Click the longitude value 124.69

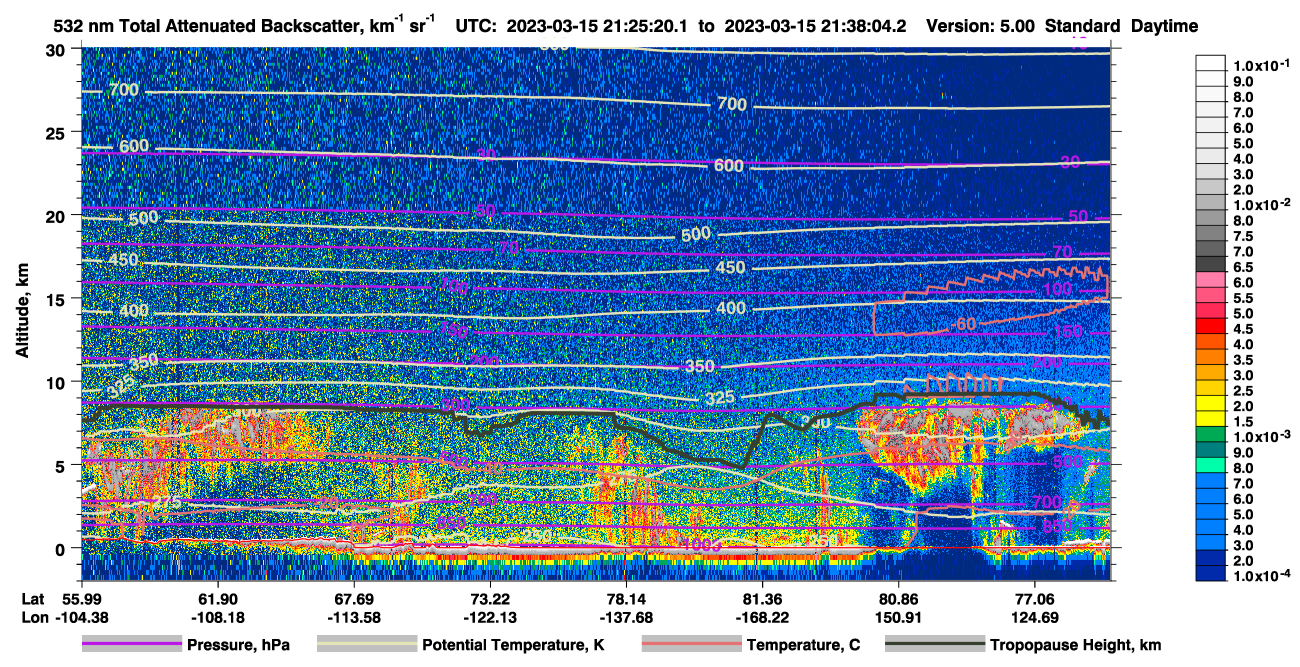click(x=1035, y=616)
